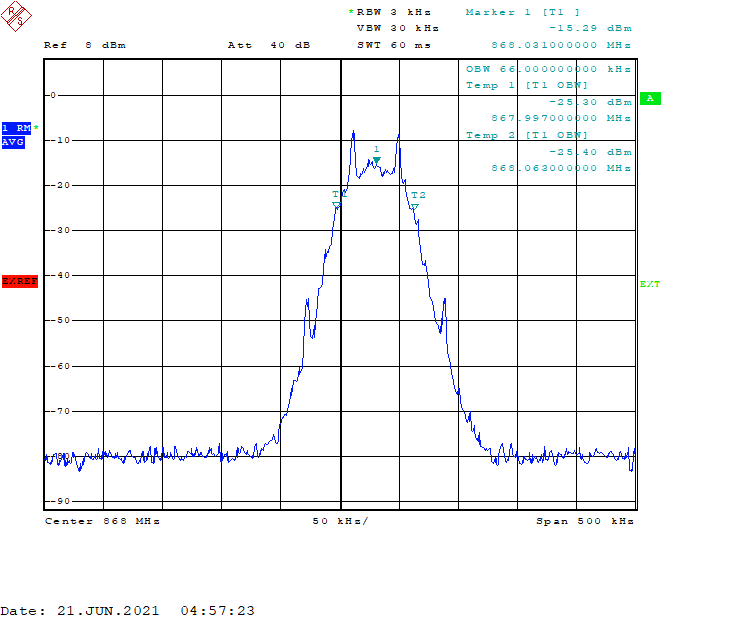Click the green EXT trigger indicator
Viewport: 756px width, 639px height.
(649, 284)
